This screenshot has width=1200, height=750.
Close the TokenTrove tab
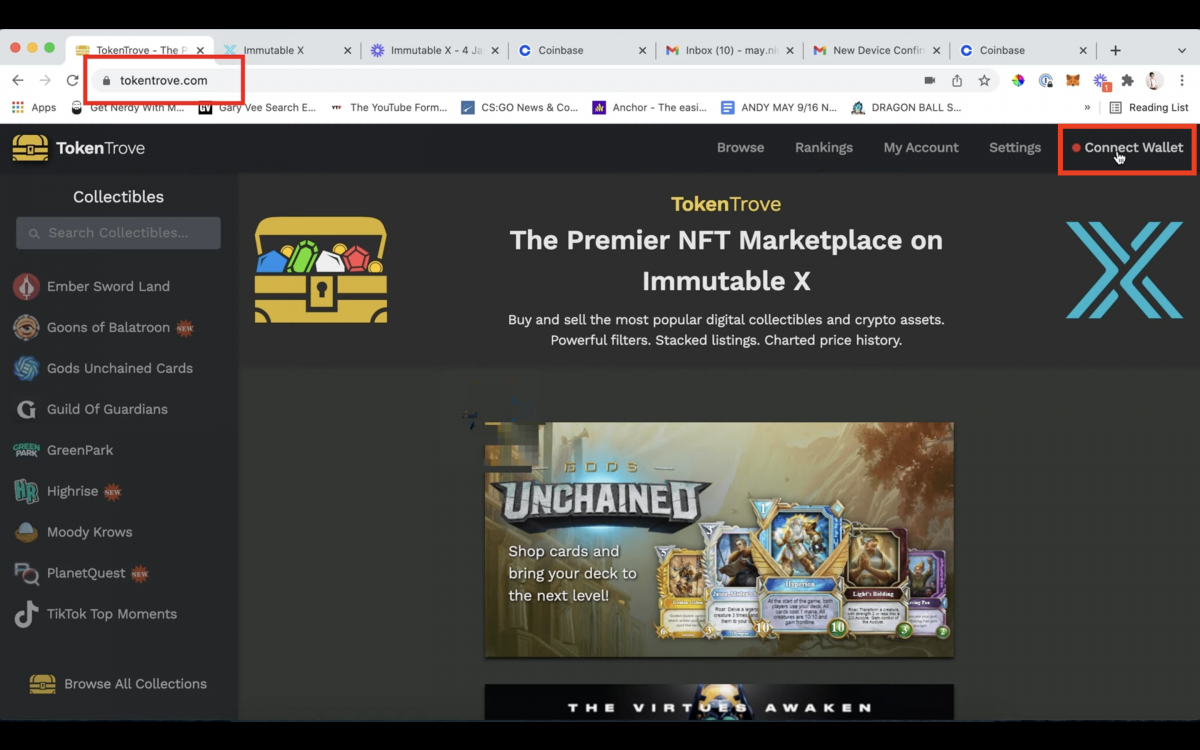pos(200,50)
